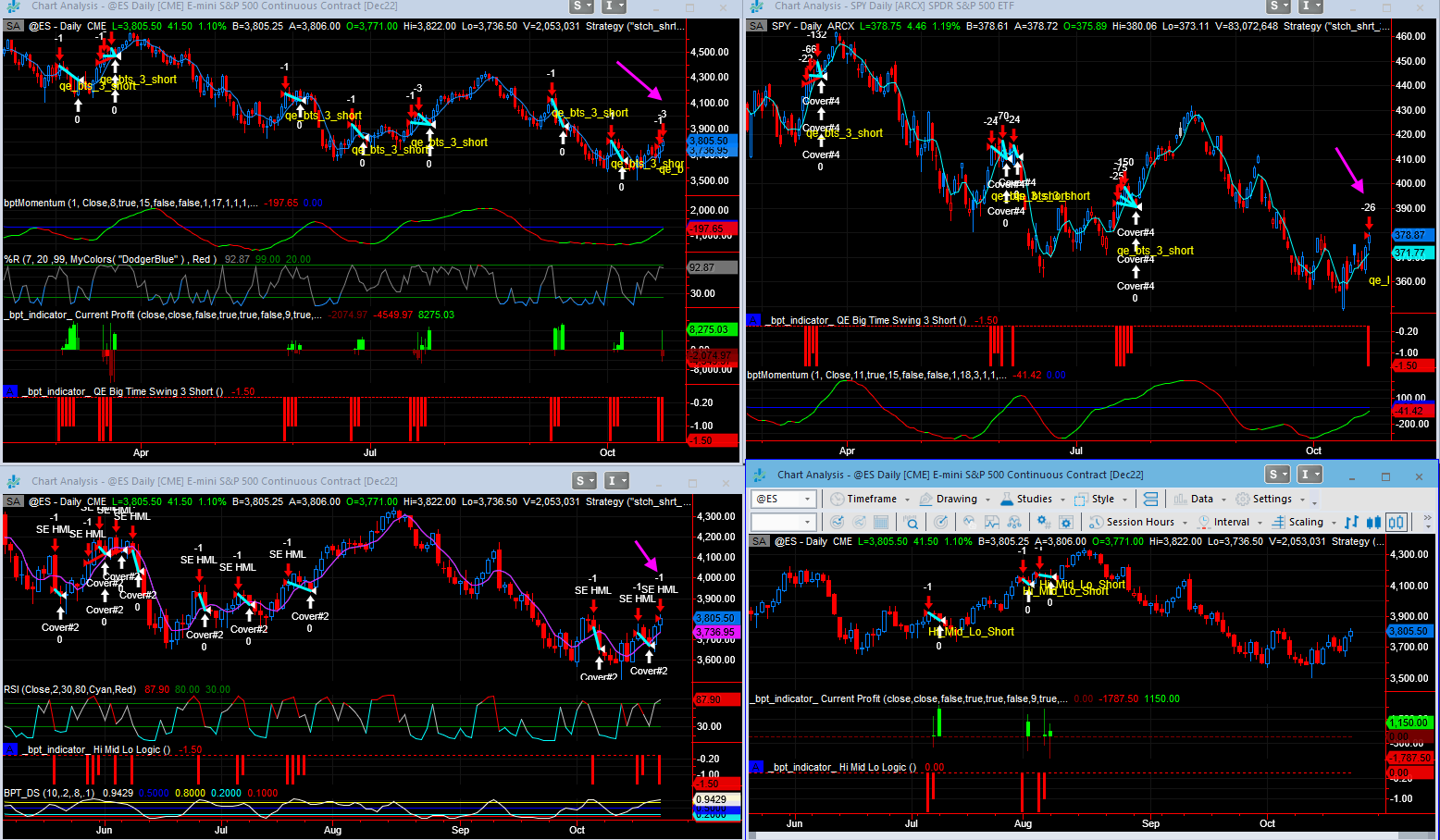Expand the Studies dropdown arrow

pos(1062,500)
